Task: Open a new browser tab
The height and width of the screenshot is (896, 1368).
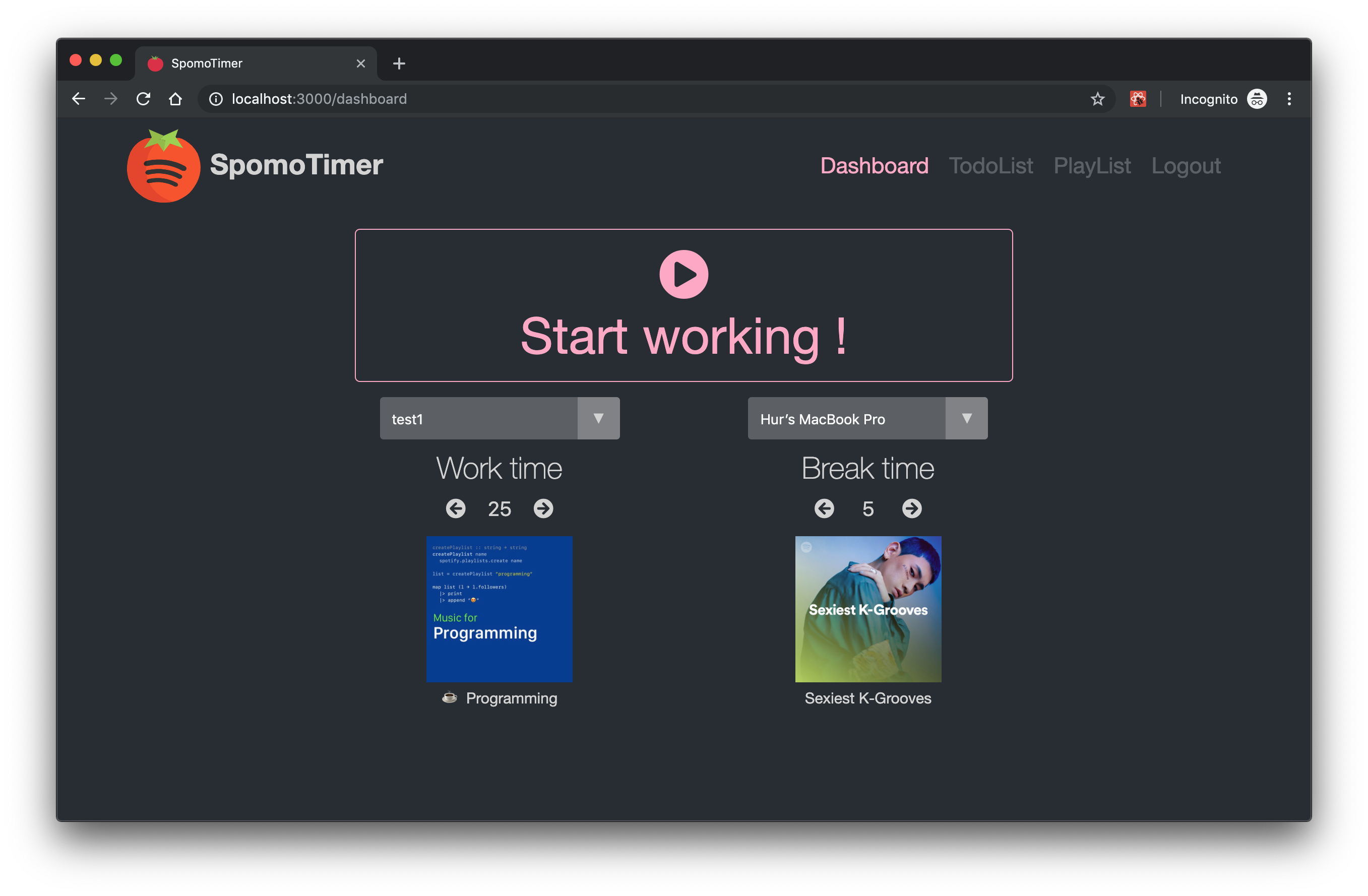Action: [x=399, y=63]
